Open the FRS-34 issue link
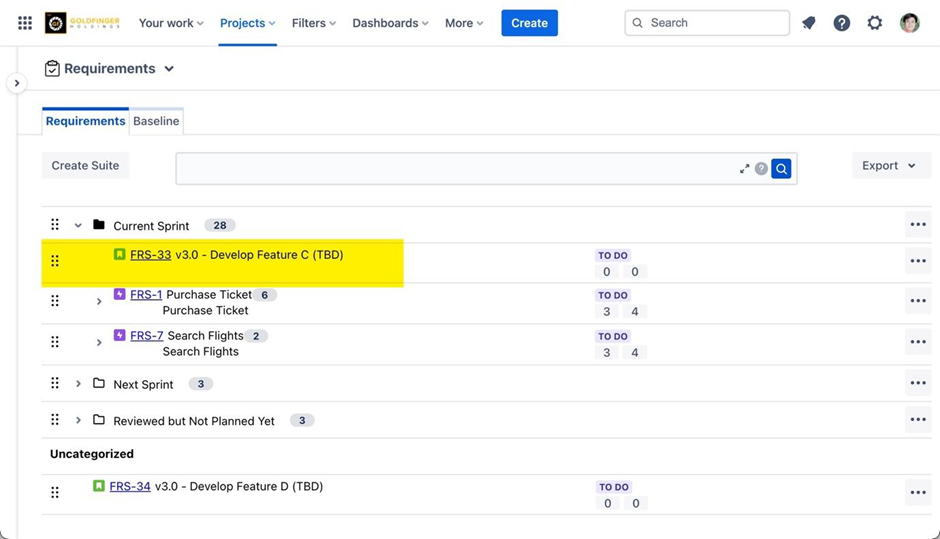The image size is (940, 539). click(x=130, y=487)
